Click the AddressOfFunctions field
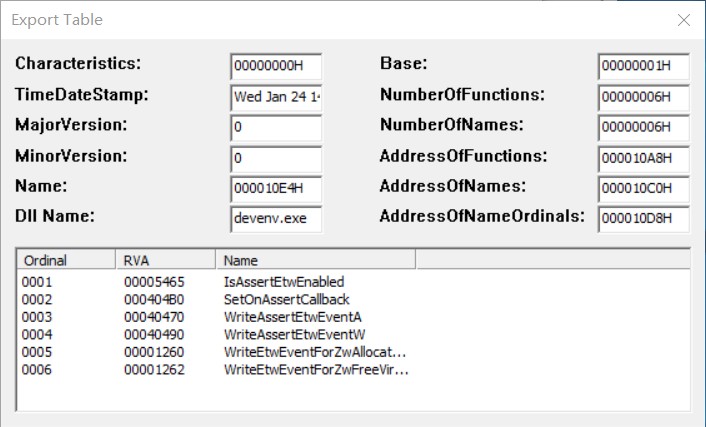Screen dimensions: 706x427 pos(643,159)
